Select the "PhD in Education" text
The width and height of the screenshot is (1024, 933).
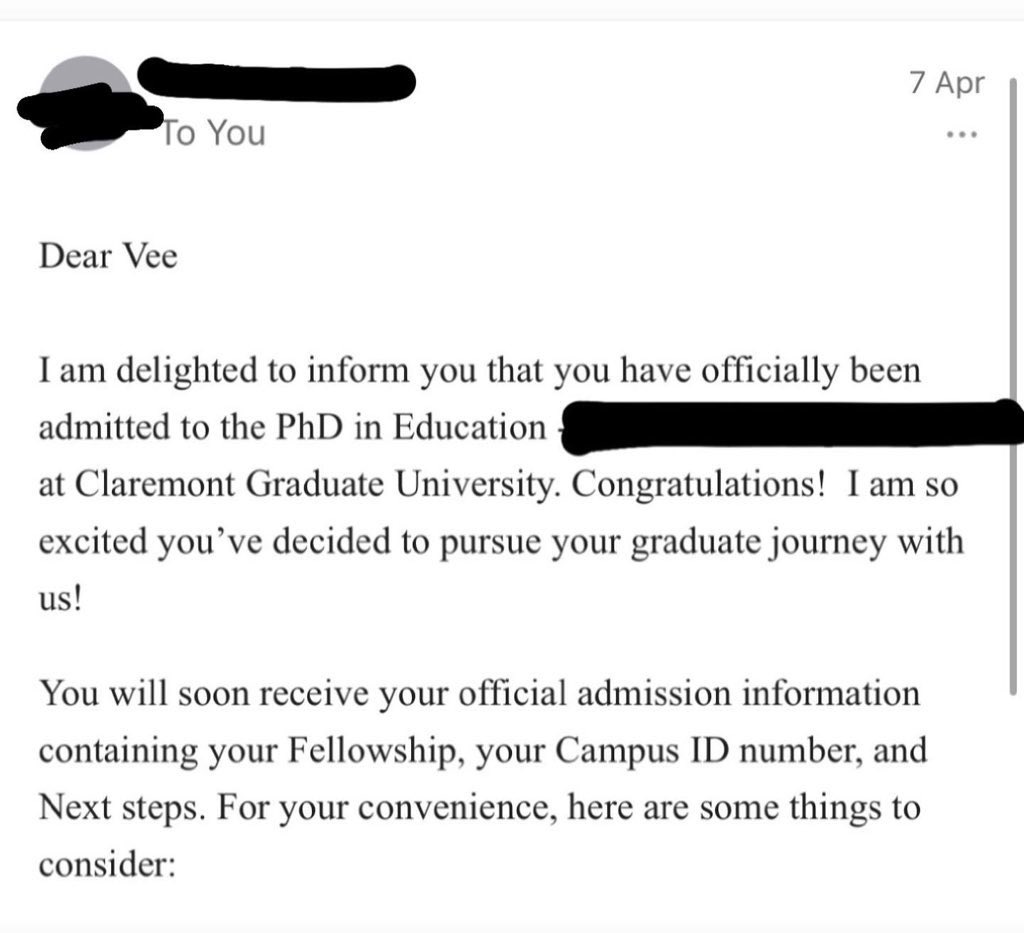point(411,428)
